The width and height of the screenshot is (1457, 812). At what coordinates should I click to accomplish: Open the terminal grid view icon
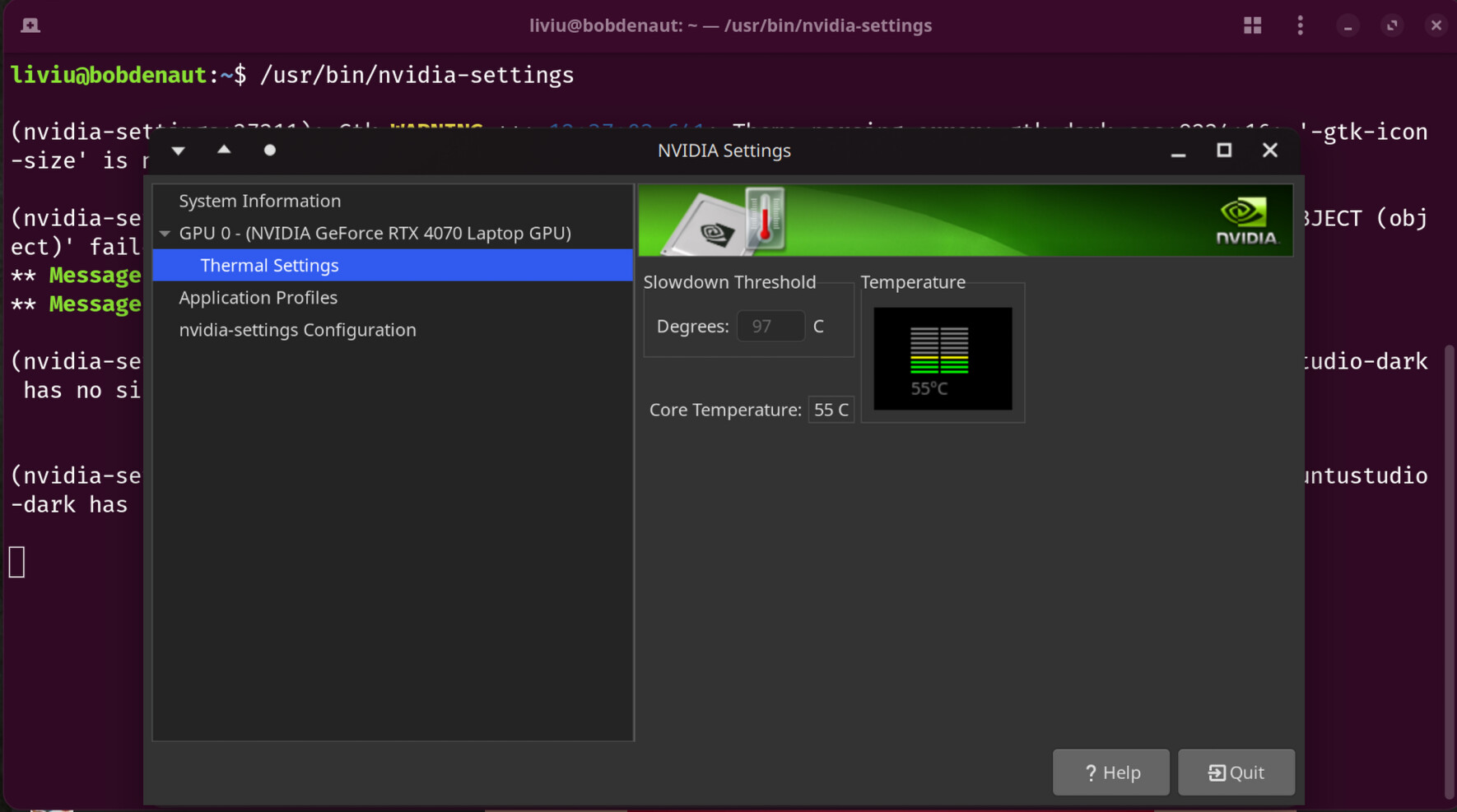(1252, 26)
